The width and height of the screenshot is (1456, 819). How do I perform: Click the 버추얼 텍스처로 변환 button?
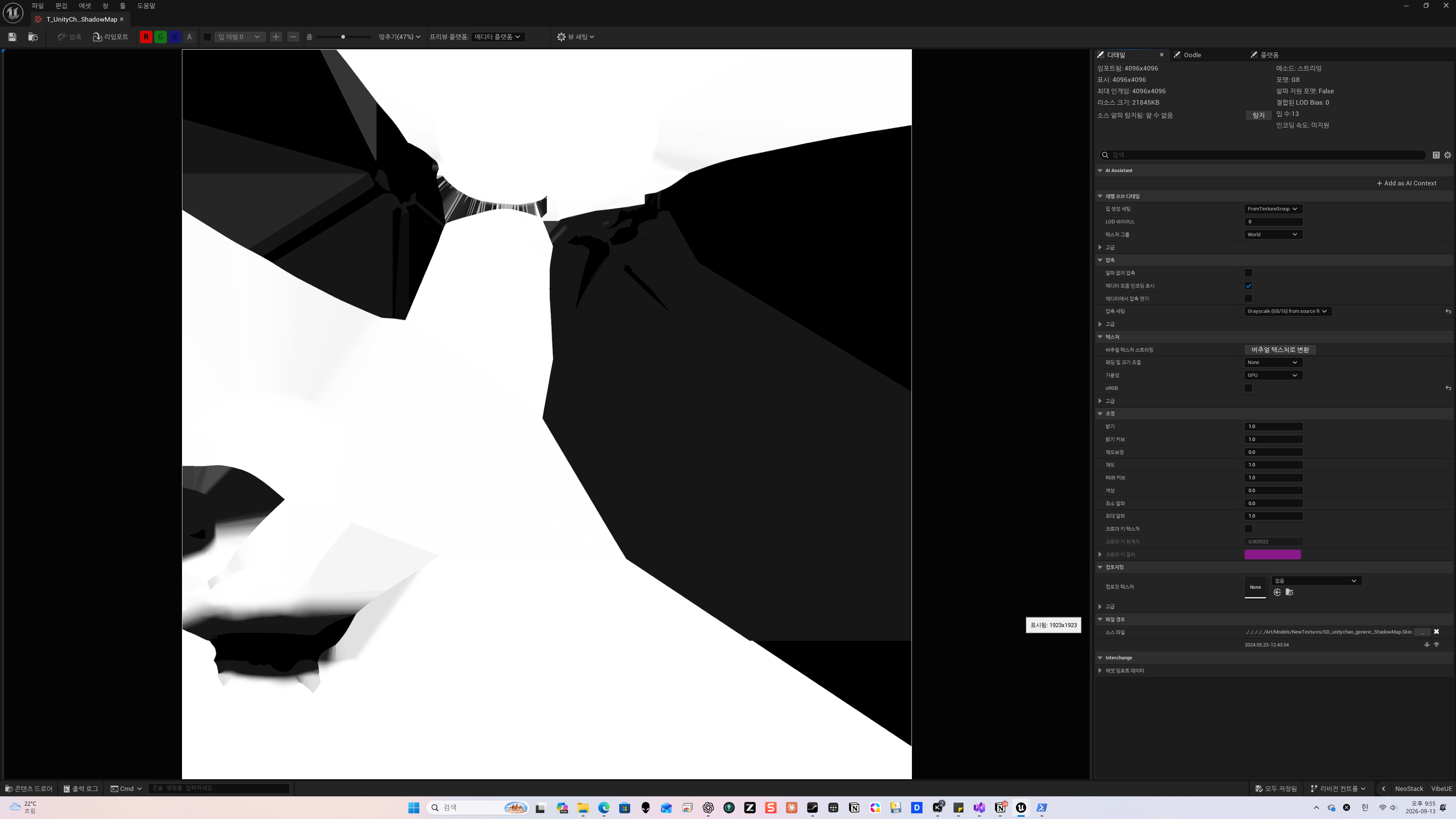[1280, 350]
